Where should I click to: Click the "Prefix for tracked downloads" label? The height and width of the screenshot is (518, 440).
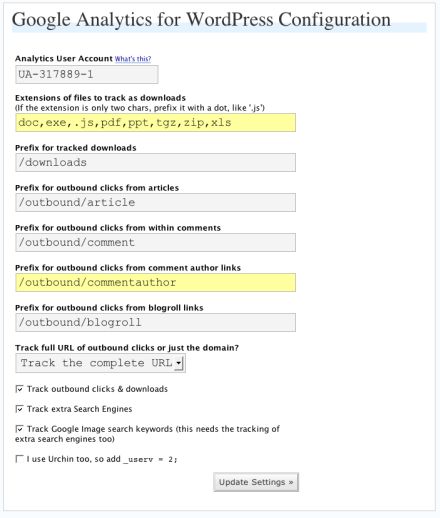click(x=76, y=148)
